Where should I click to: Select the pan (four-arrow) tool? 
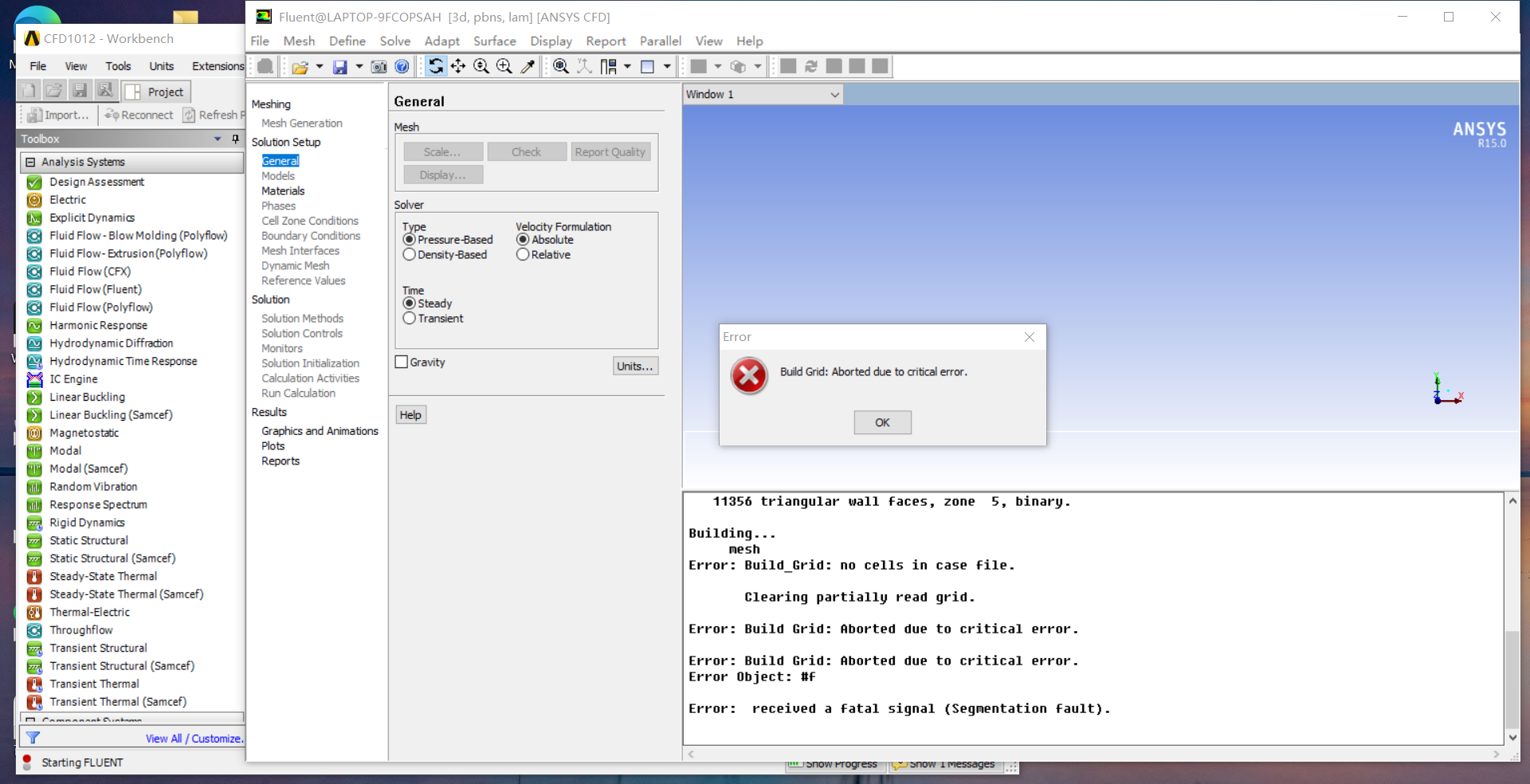coord(458,66)
